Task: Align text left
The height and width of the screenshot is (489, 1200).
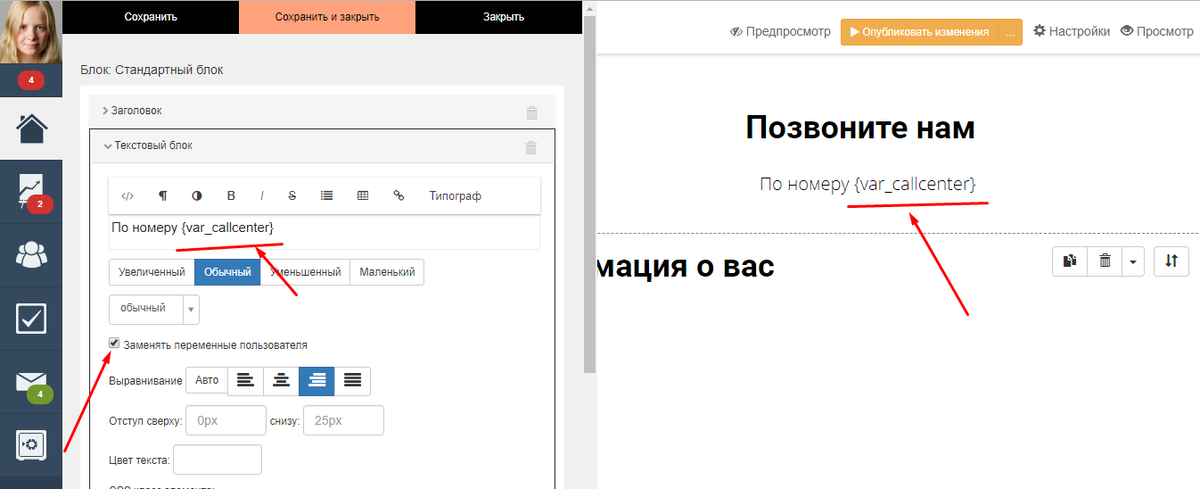Action: click(x=246, y=380)
